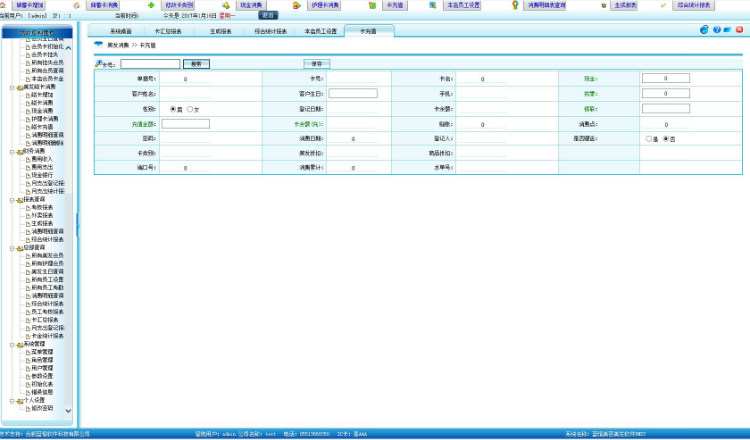Switch to the 生成报表 tab

coord(221,31)
